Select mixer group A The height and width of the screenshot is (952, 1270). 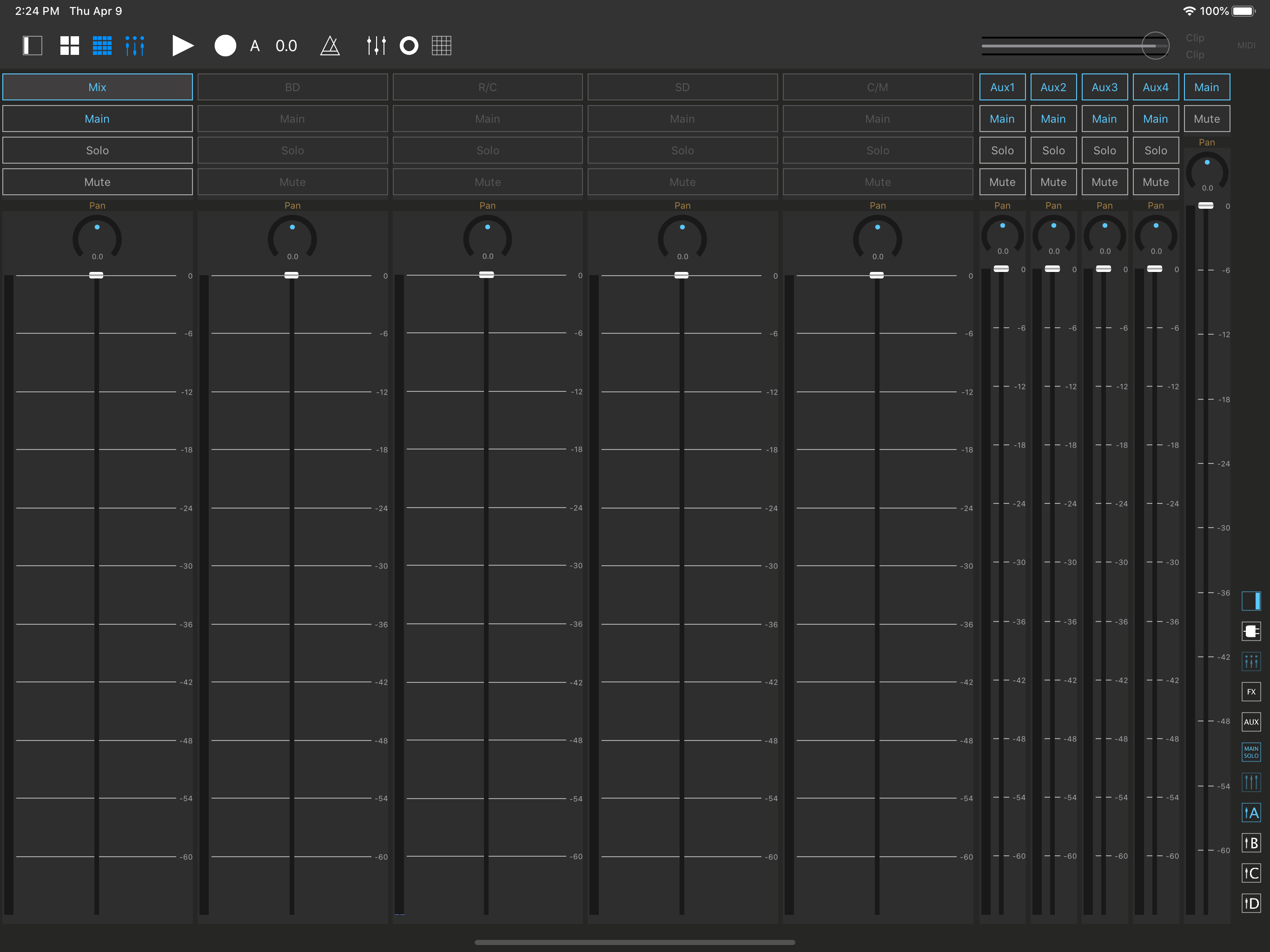1251,813
